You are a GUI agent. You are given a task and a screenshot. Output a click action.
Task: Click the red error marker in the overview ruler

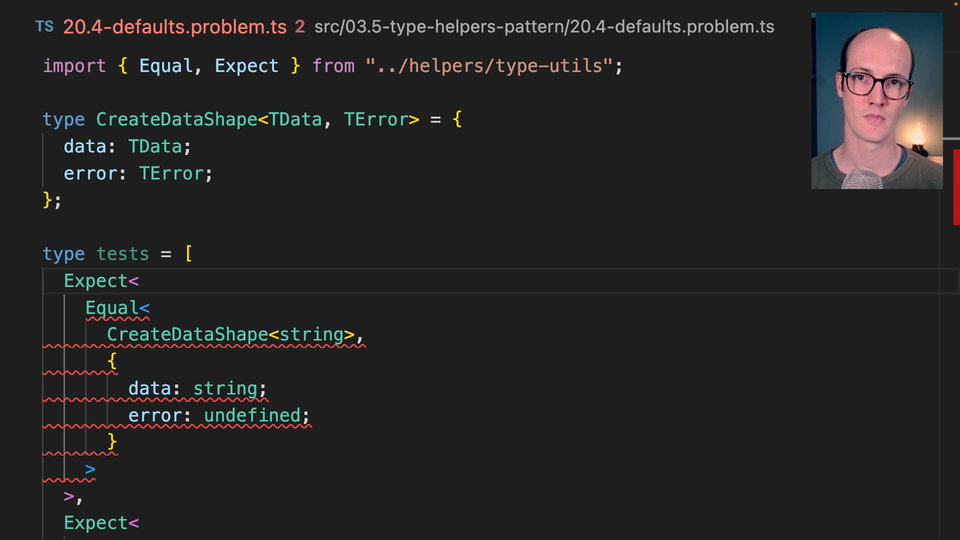point(955,185)
